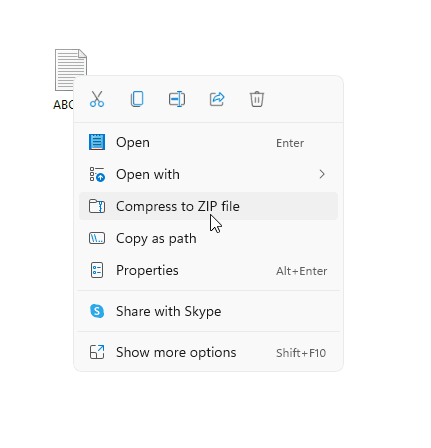Click the Share arrow icon
The image size is (431, 448).
coord(217,99)
